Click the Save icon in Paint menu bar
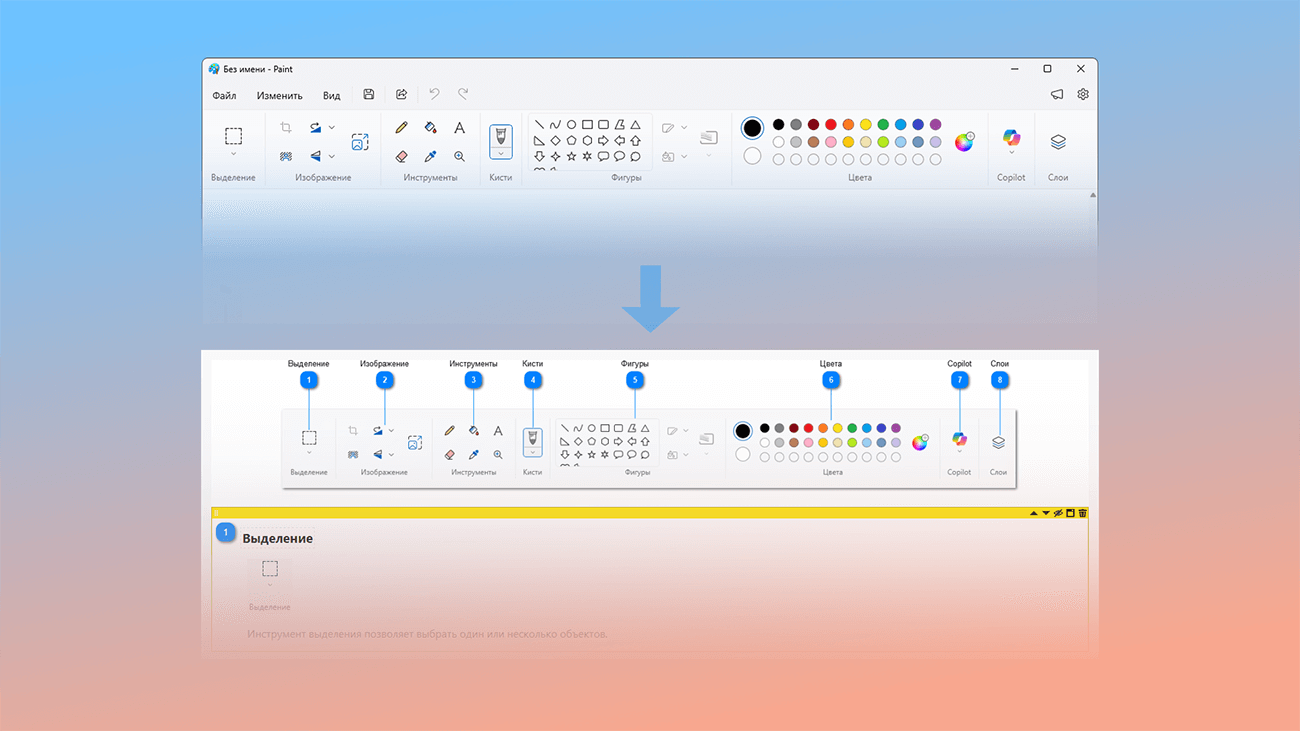Screen dimensions: 1300x731 coord(369,95)
